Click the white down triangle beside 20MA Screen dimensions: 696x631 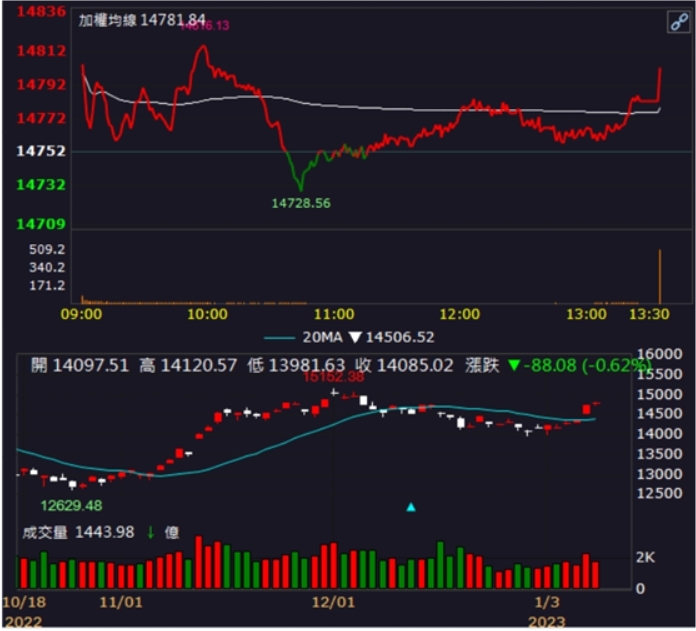point(353,338)
